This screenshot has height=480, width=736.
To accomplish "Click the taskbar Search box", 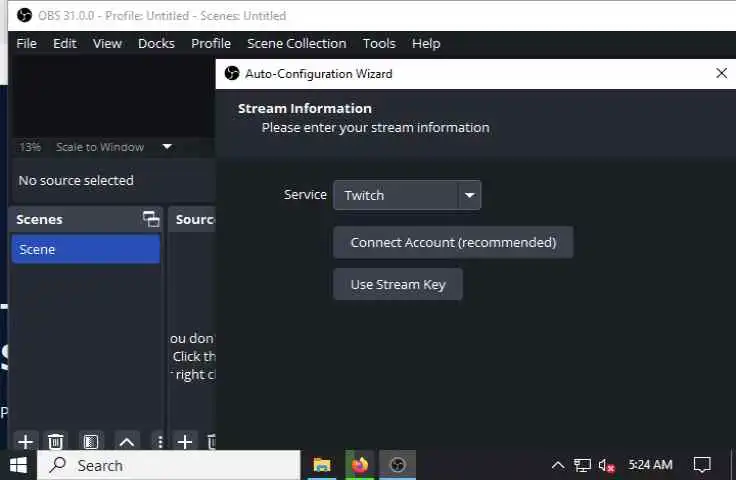I will [169, 465].
